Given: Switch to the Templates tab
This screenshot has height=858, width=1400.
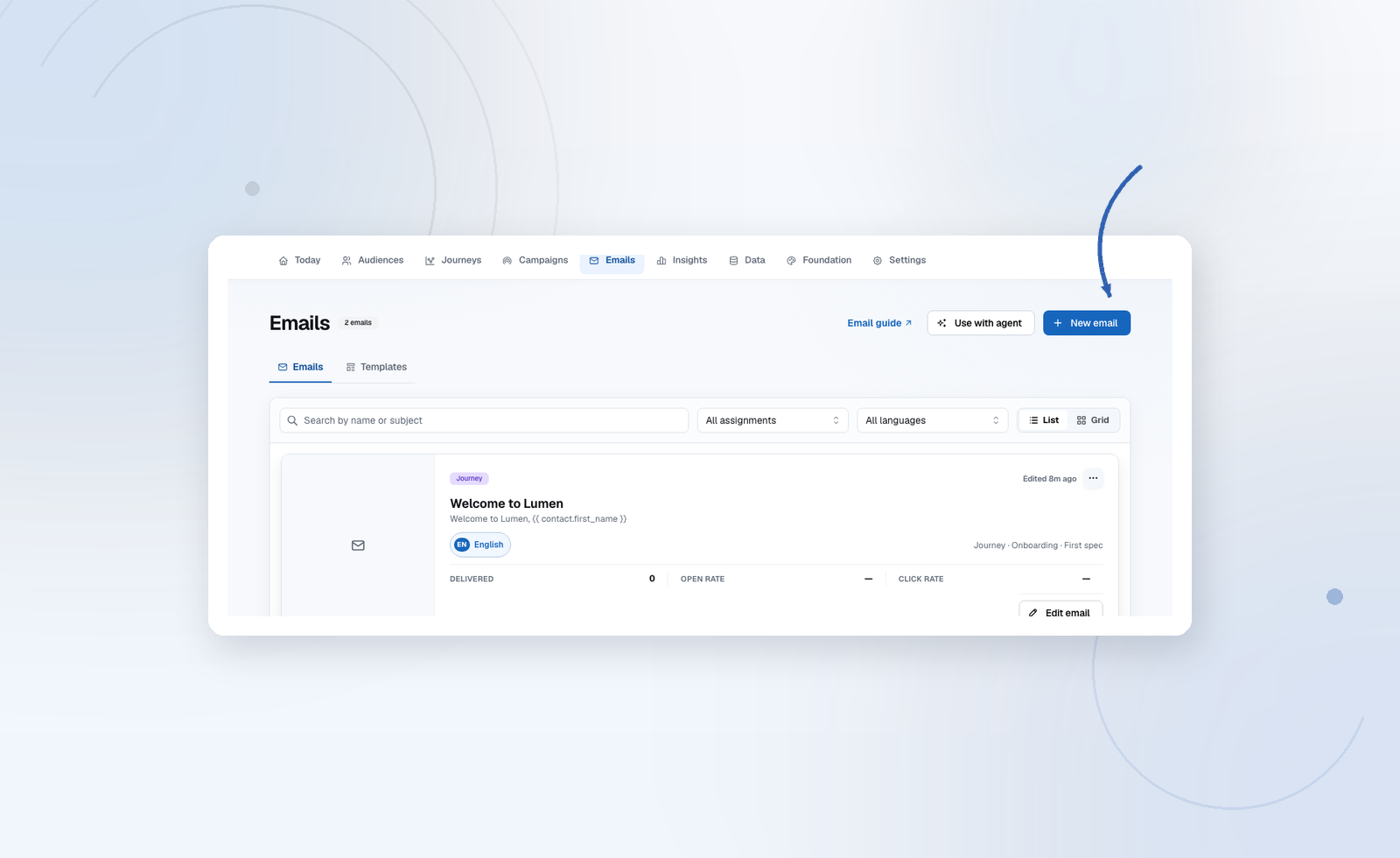Looking at the screenshot, I should 376,367.
